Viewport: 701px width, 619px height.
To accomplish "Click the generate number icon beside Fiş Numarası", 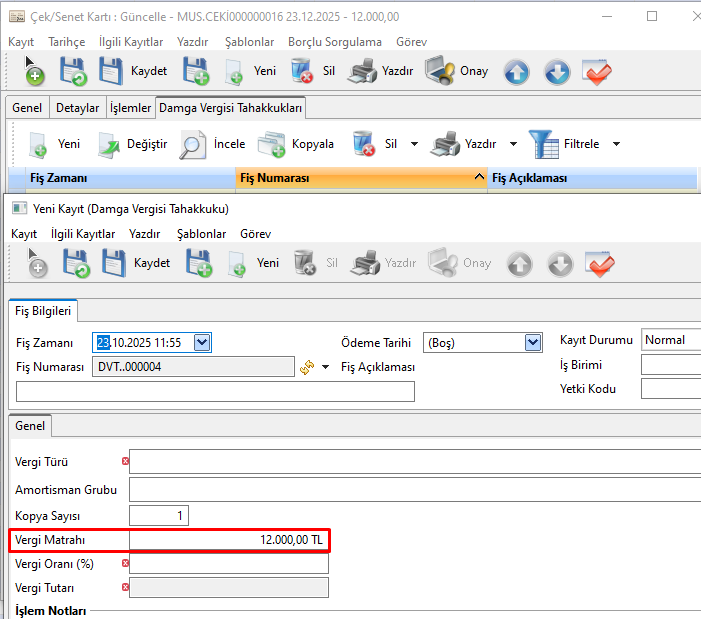I will pyautogui.click(x=307, y=367).
